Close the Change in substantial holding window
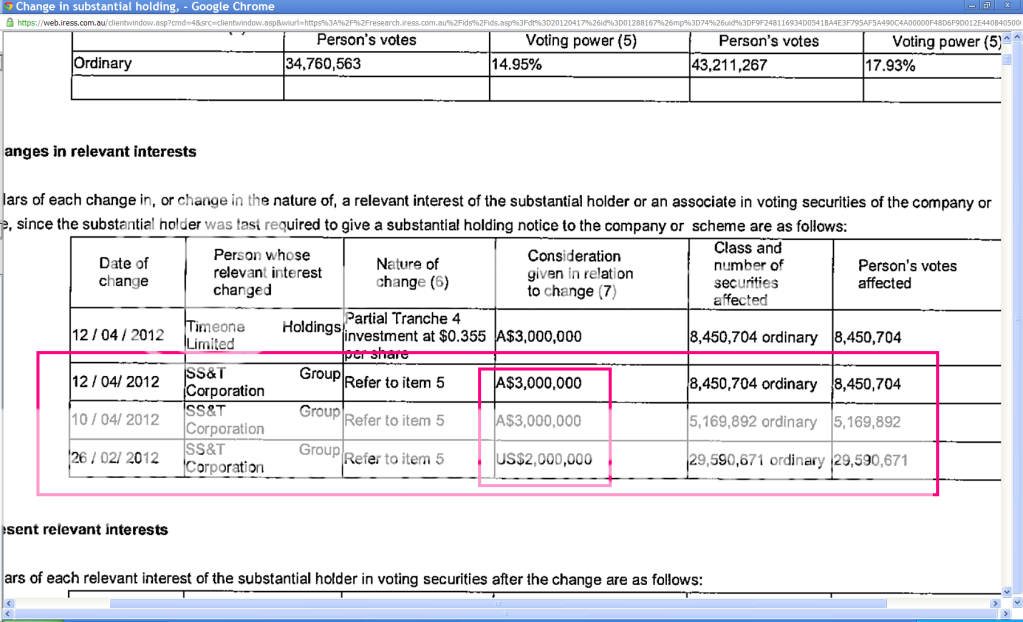 click(x=1008, y=5)
